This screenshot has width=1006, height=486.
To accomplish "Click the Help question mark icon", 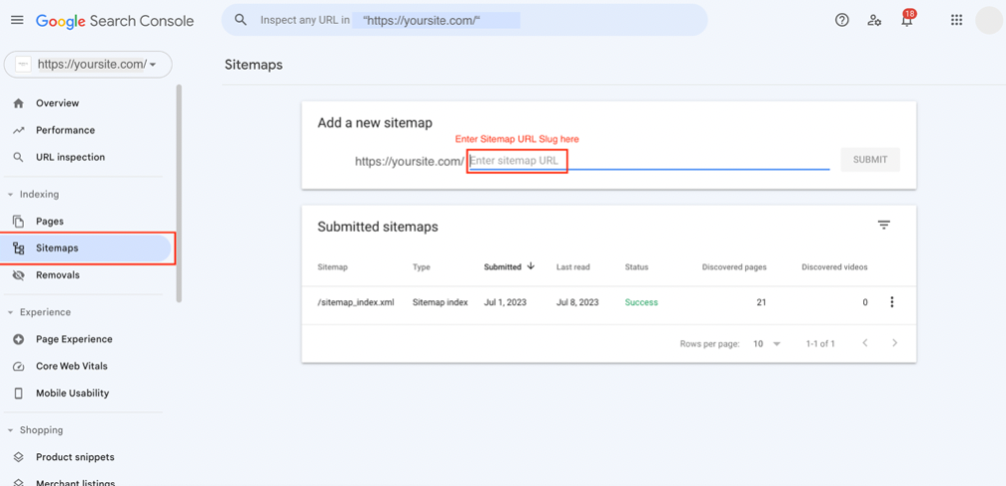I will coord(842,20).
